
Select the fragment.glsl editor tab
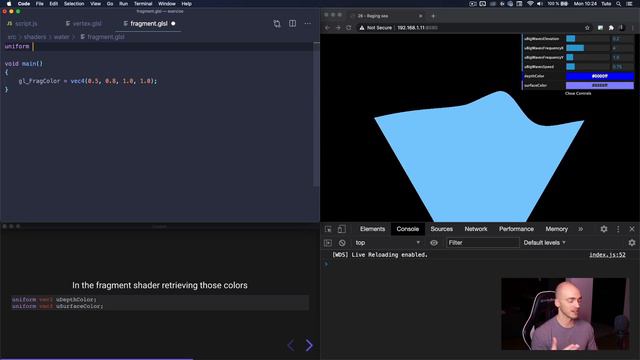pos(149,24)
